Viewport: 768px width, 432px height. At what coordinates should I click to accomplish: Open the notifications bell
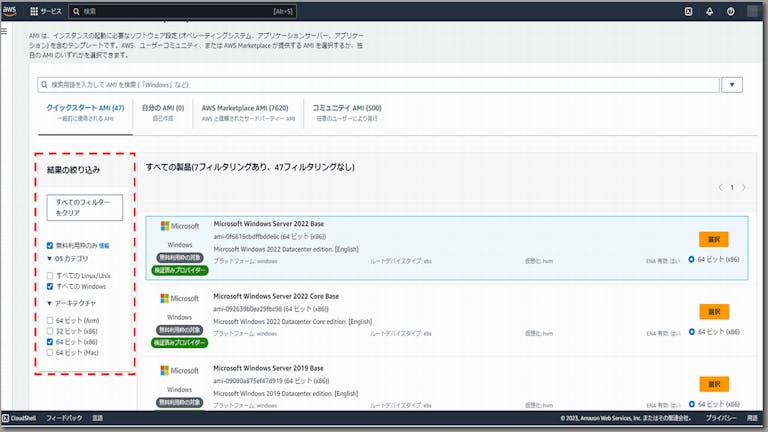tap(709, 11)
